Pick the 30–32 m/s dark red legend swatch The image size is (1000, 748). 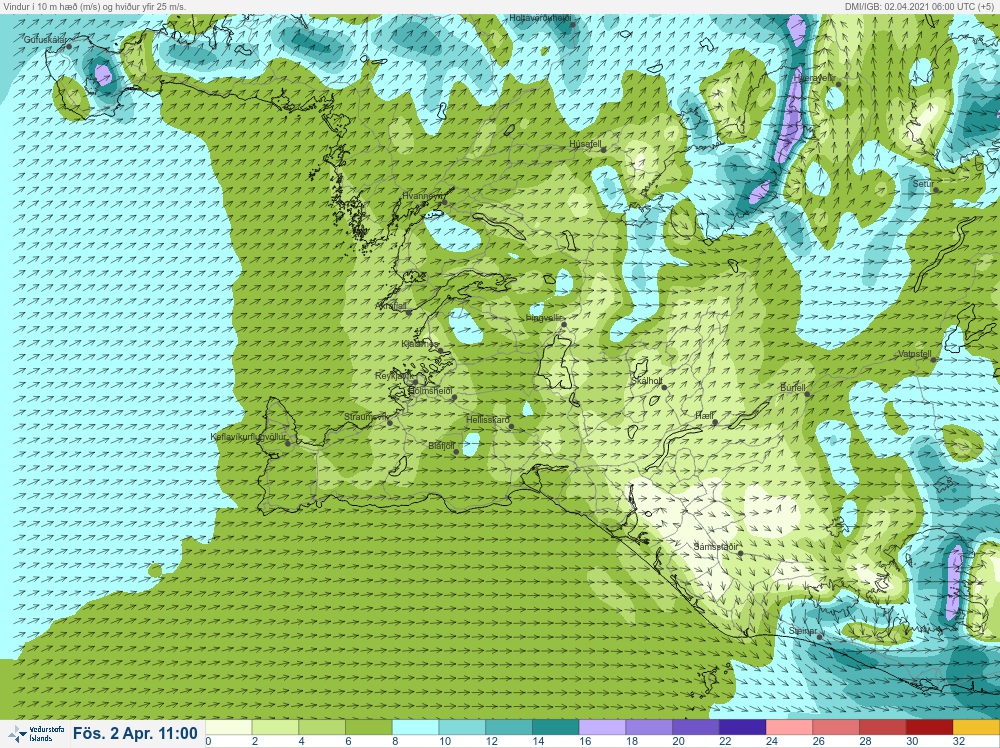tap(929, 728)
